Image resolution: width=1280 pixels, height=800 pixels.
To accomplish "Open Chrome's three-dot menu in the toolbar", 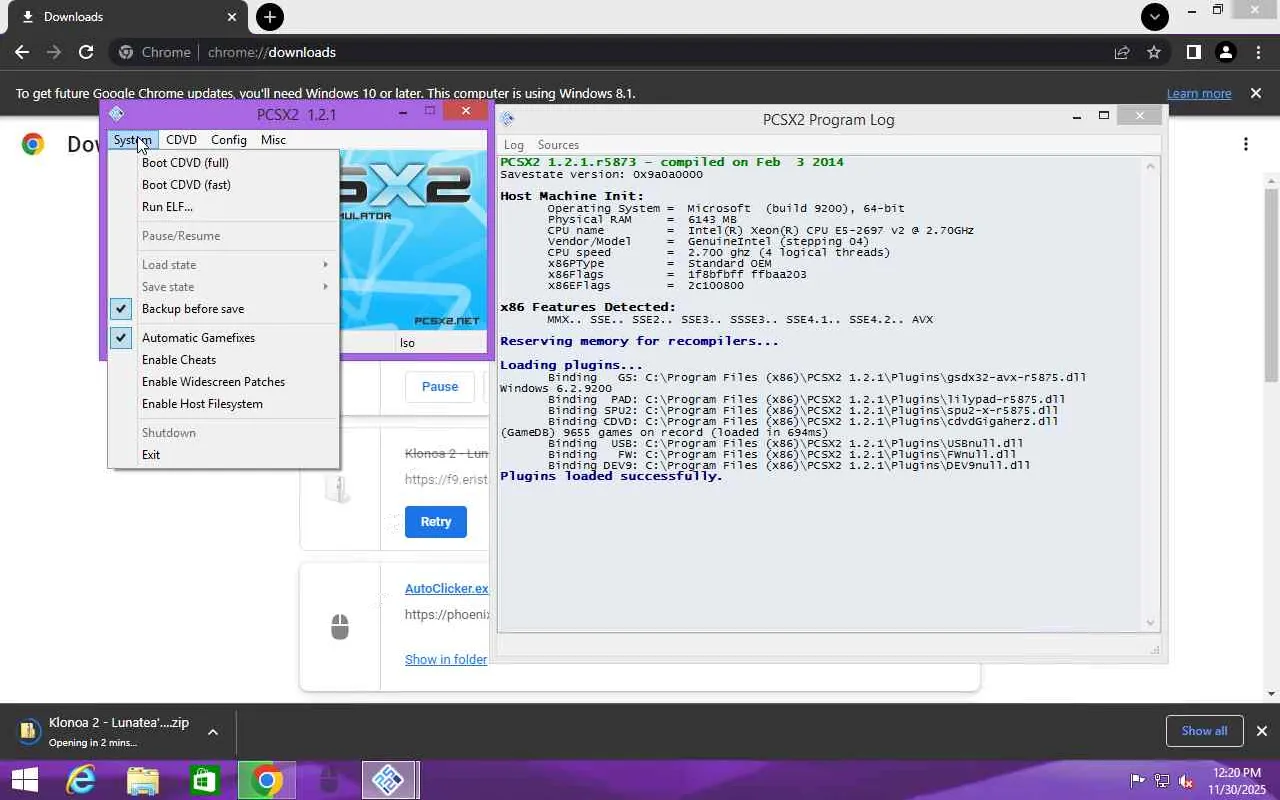I will point(1257,52).
